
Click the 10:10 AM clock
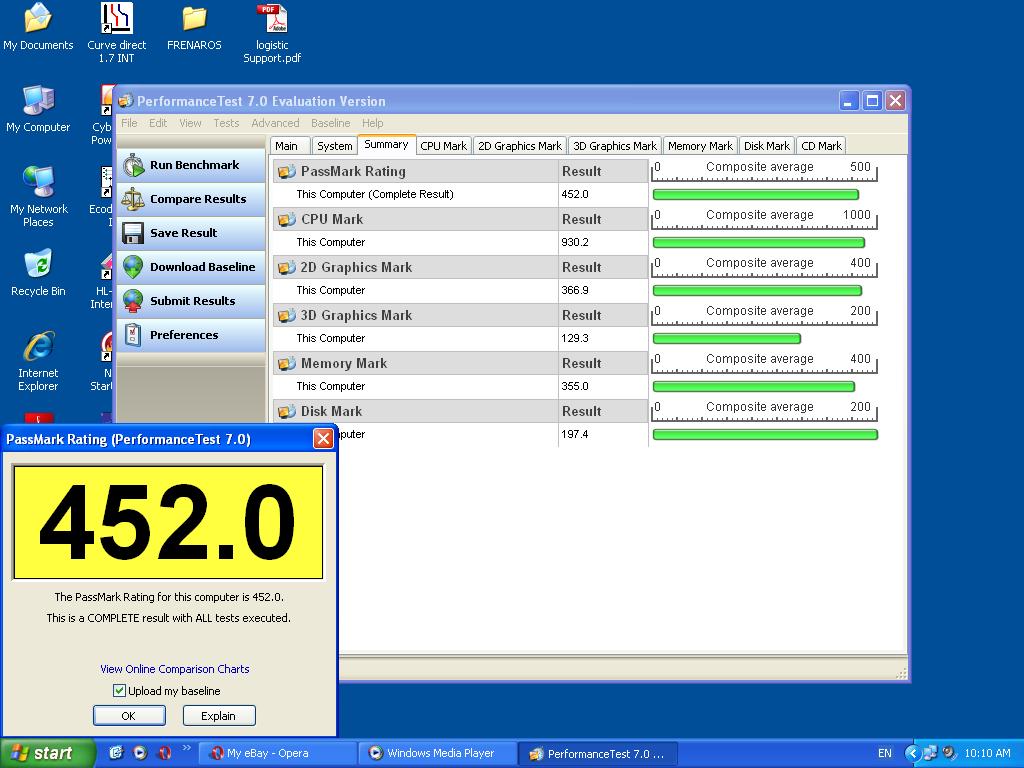pyautogui.click(x=987, y=753)
